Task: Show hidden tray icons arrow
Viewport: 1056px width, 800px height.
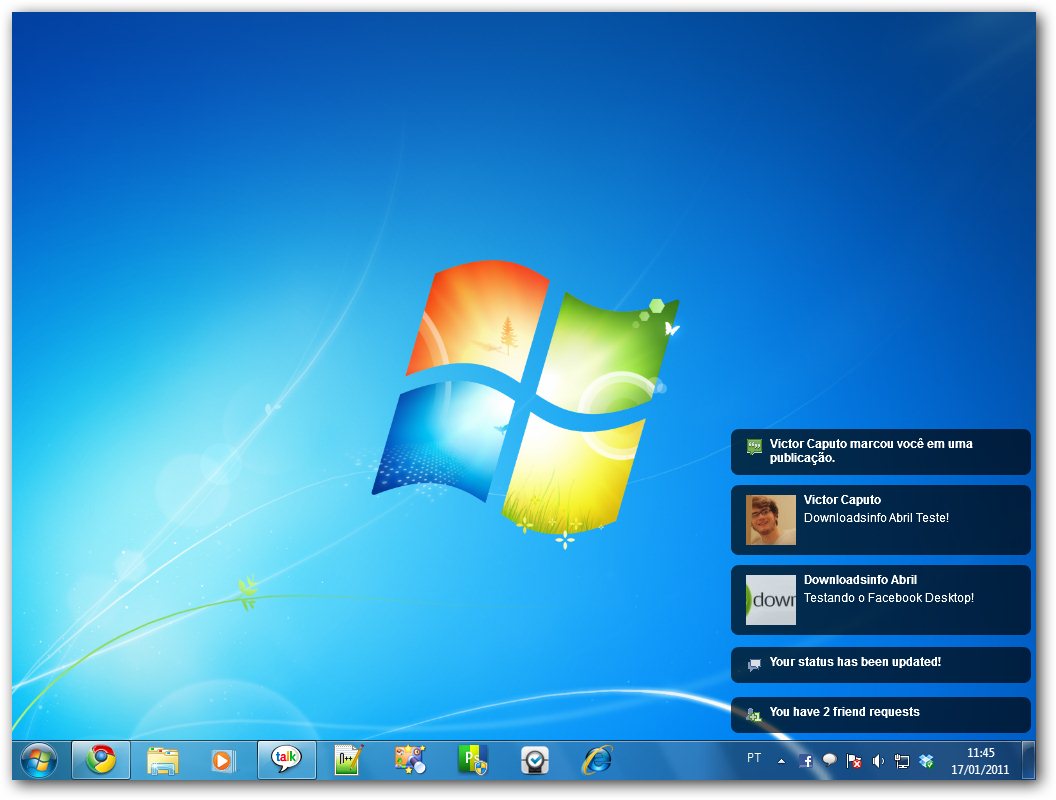Action: (781, 761)
